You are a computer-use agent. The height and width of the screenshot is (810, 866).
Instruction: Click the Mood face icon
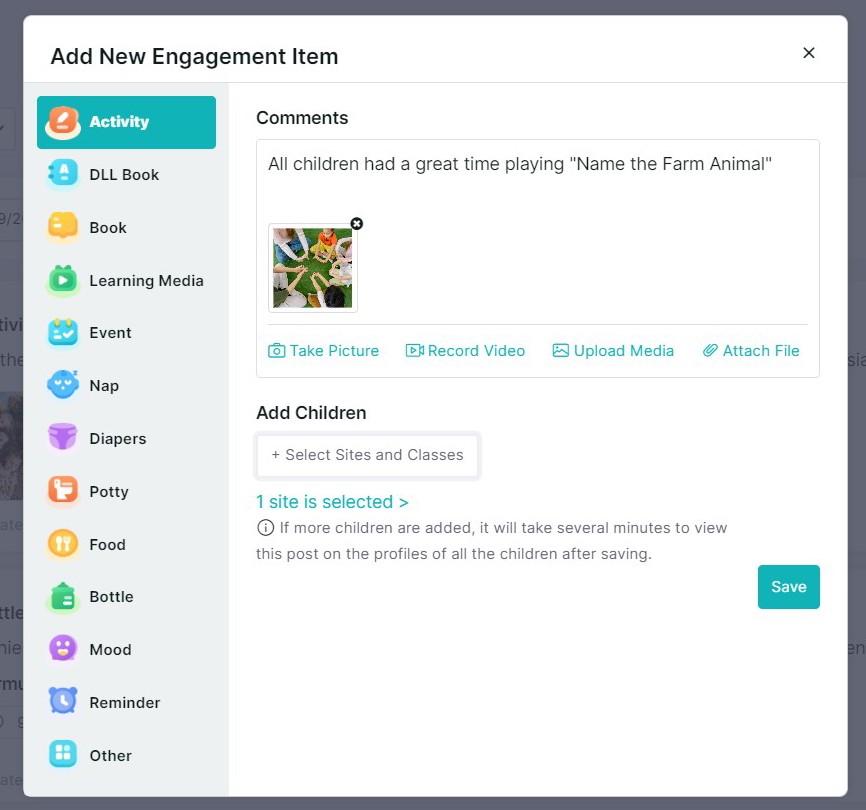[x=63, y=649]
